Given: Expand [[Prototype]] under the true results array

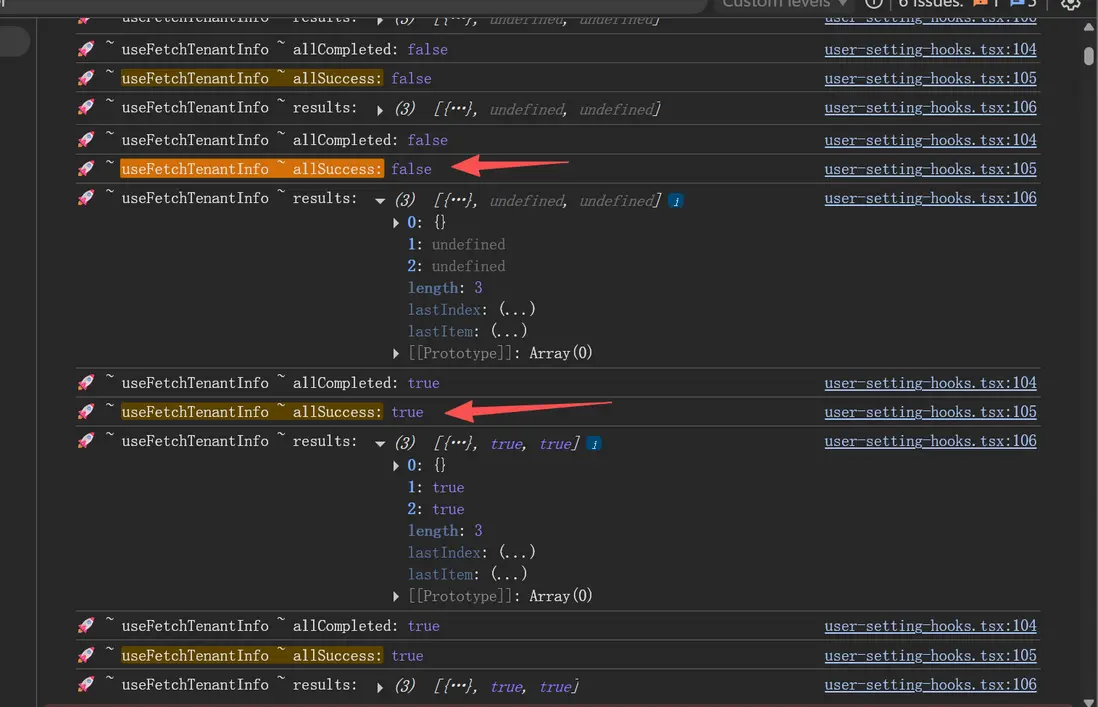Looking at the screenshot, I should pos(398,596).
